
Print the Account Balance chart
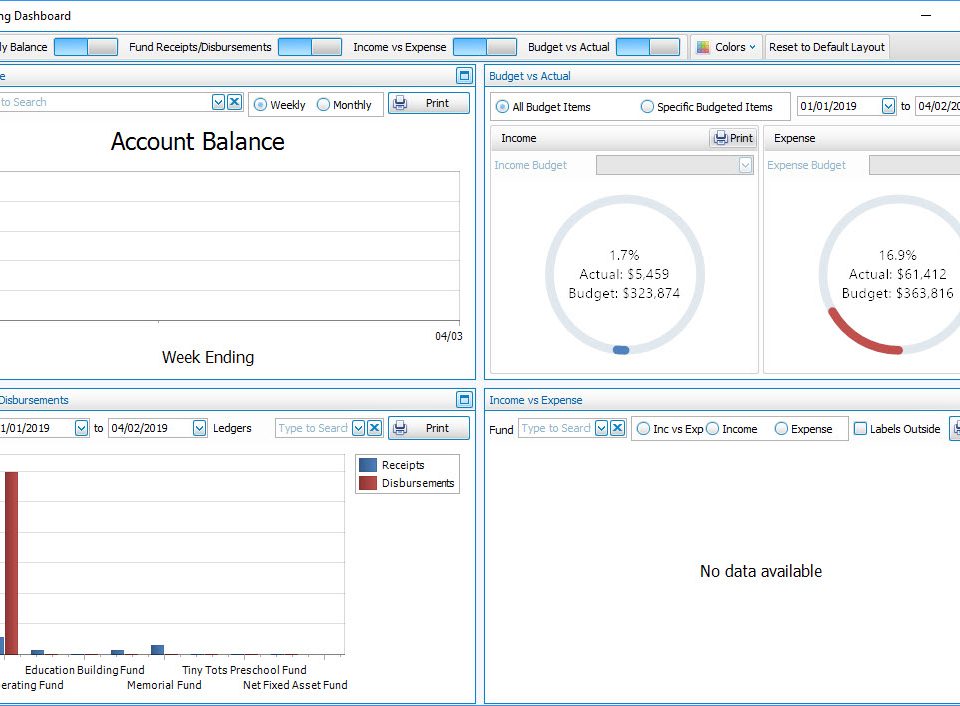point(428,103)
